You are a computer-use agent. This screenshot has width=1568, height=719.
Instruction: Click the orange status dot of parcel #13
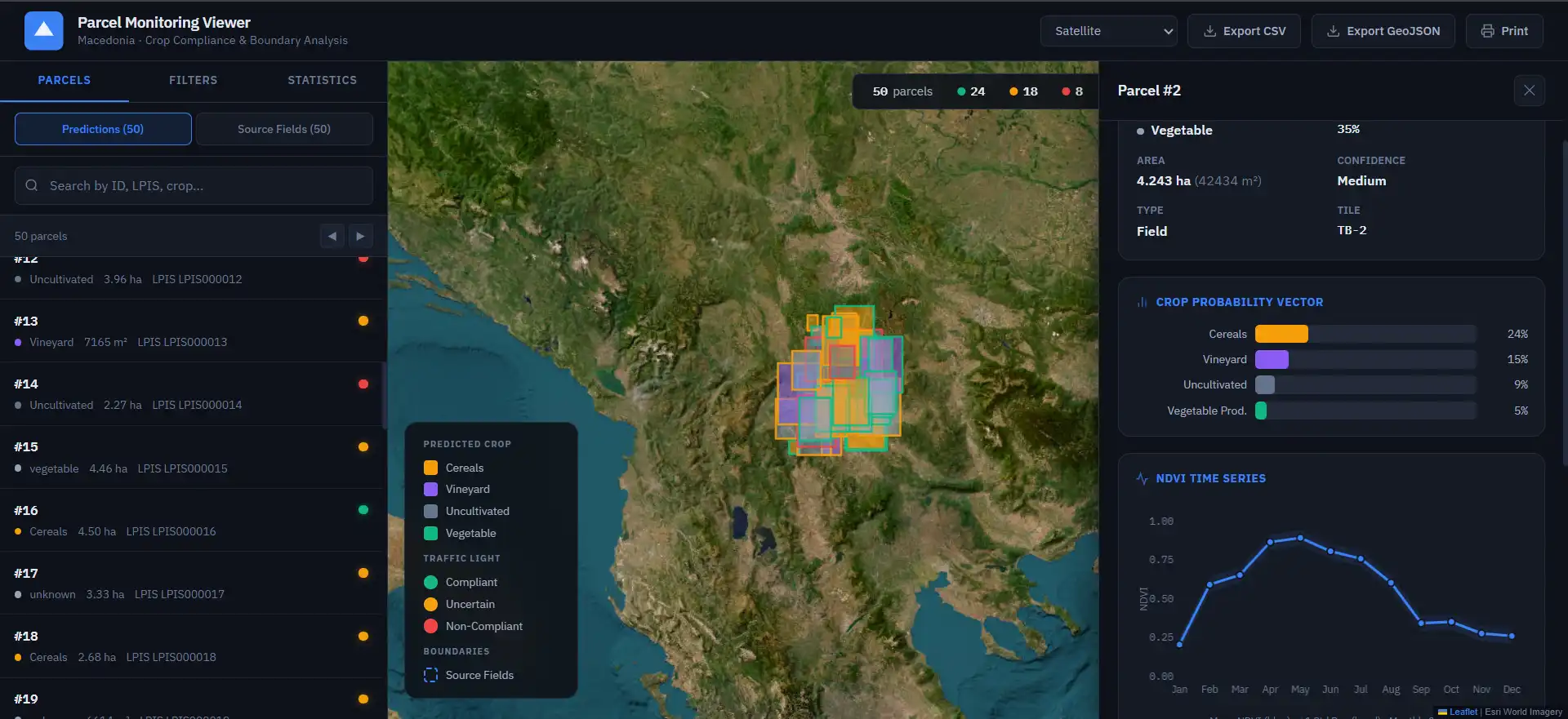(363, 321)
